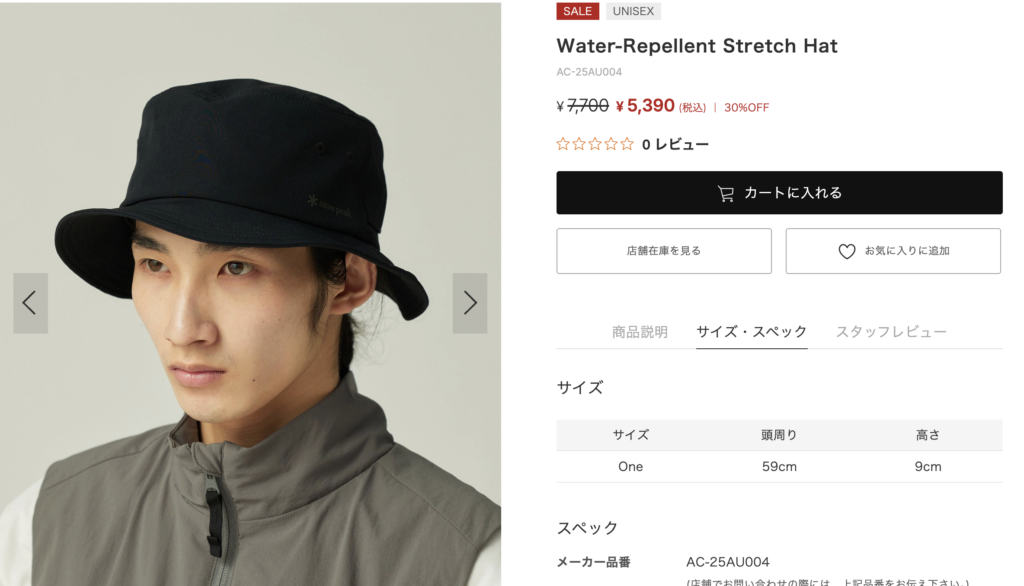The image size is (1024, 586).
Task: Click the red SALE badge
Action: tap(578, 11)
